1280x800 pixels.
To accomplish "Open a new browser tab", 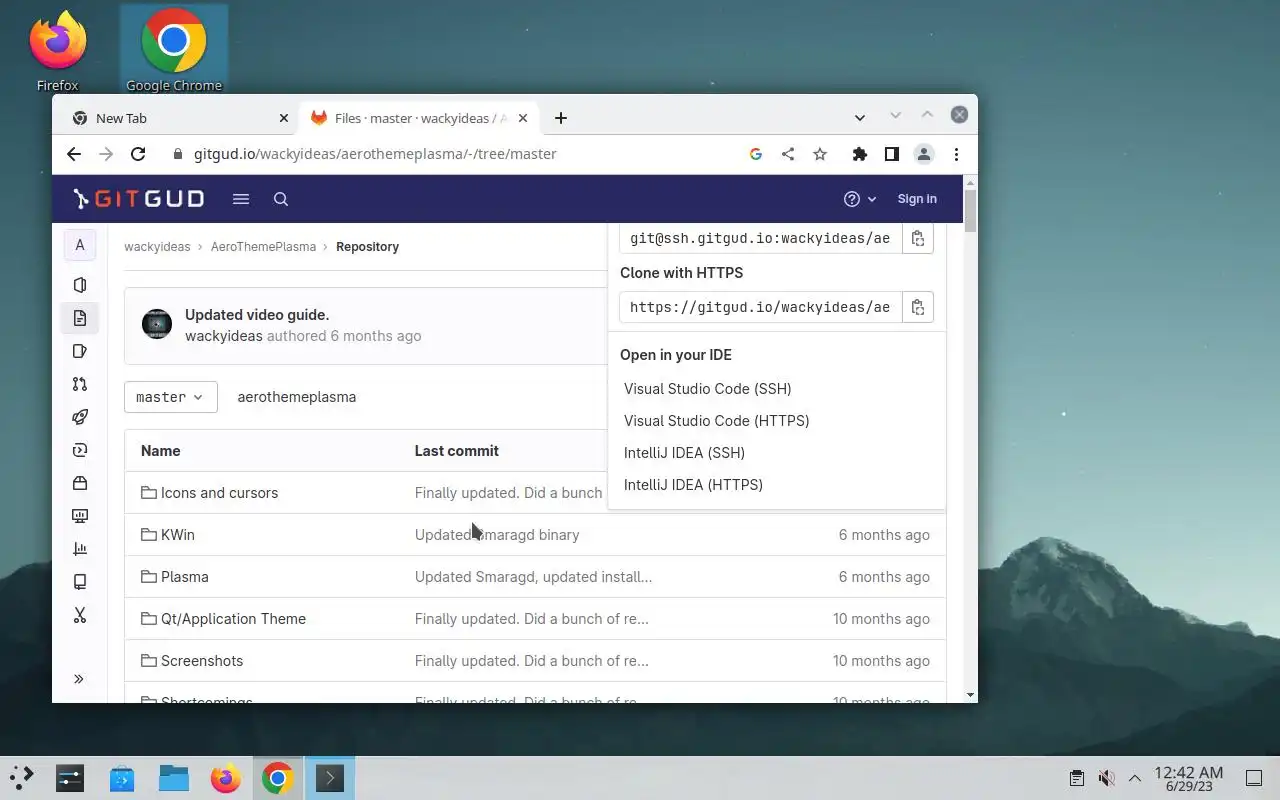I will pyautogui.click(x=561, y=118).
